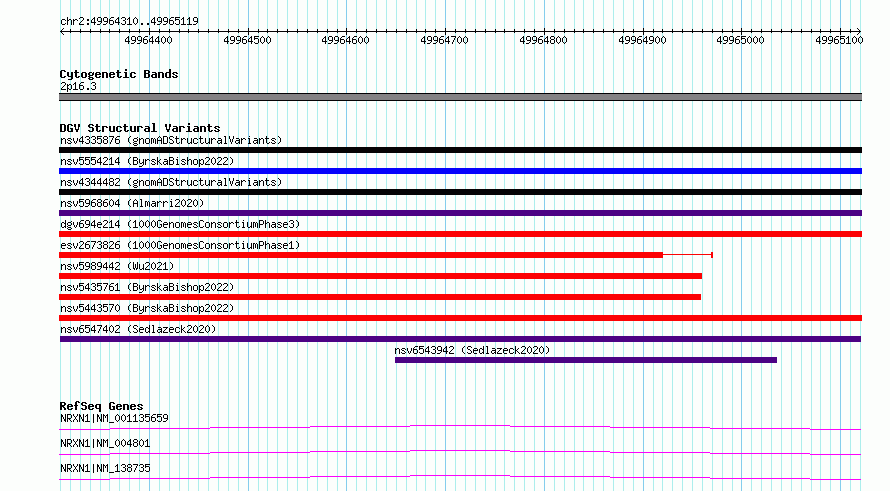Viewport: 890px width, 491px height.
Task: Click the red bar of nsv5989442
Action: point(380,276)
